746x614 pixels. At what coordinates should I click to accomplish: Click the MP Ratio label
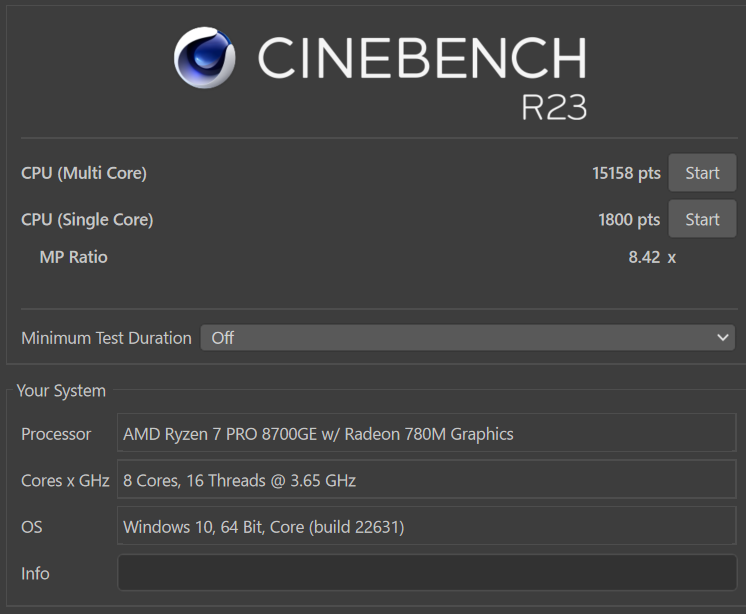(74, 257)
